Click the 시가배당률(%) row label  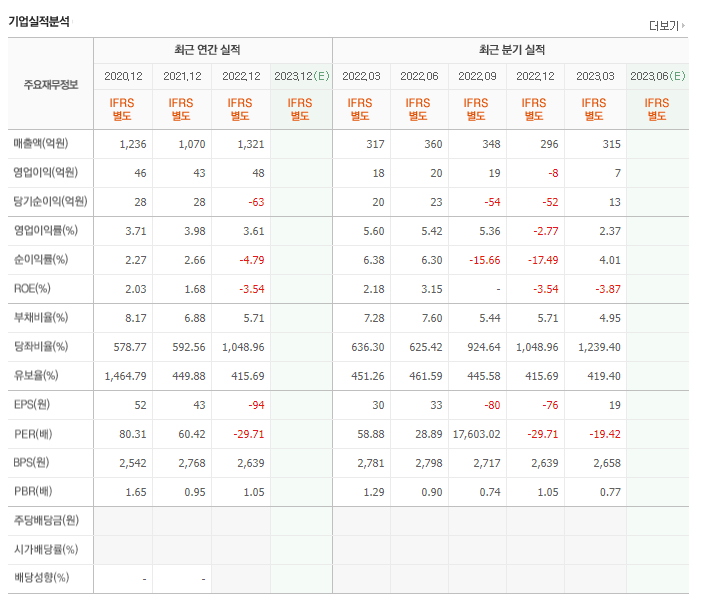tap(46, 549)
